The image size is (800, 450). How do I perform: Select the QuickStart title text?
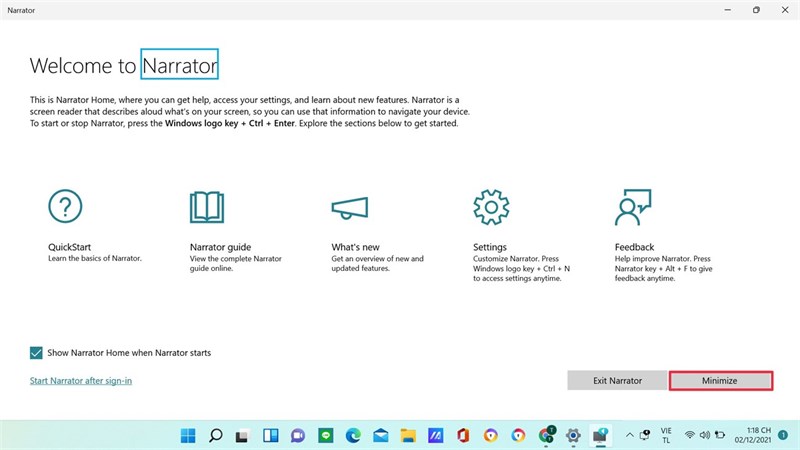click(69, 247)
